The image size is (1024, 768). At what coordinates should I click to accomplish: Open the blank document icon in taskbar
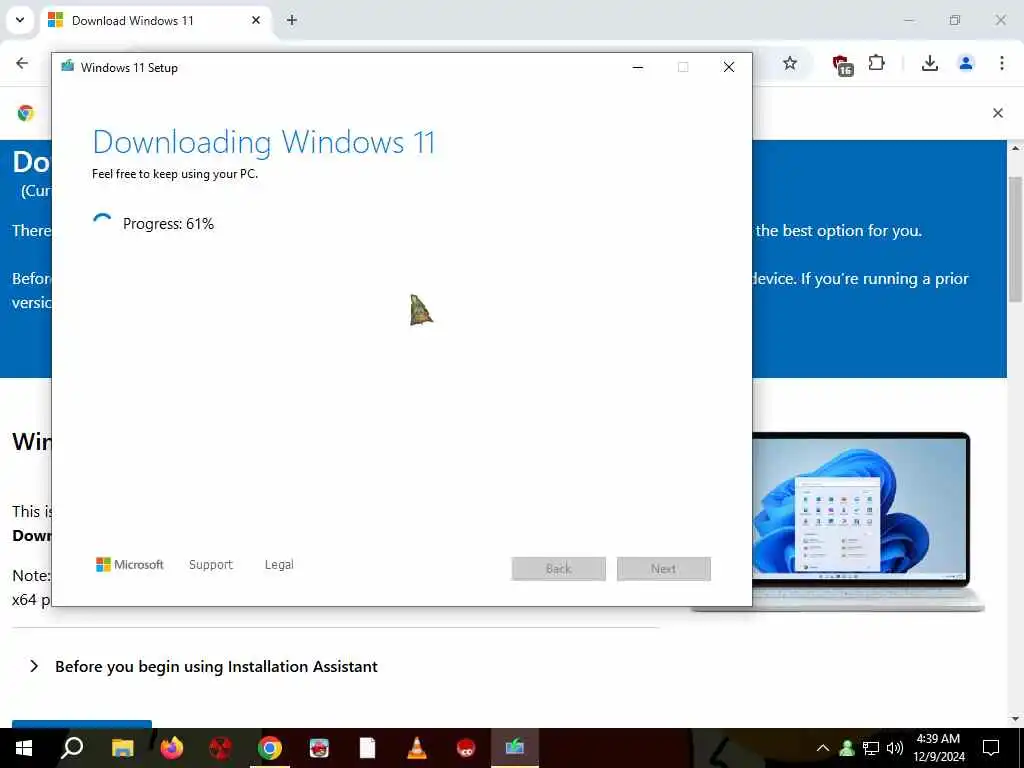[x=368, y=748]
